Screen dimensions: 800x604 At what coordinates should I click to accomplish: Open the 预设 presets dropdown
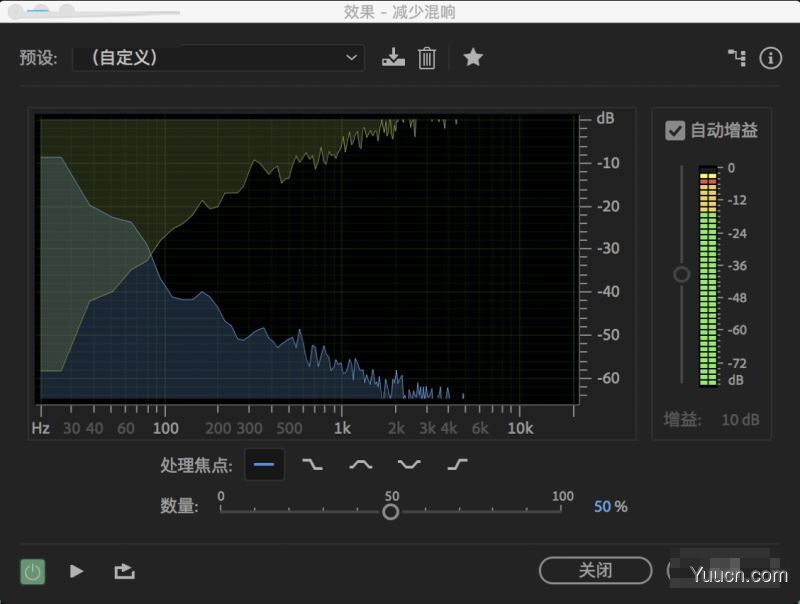(x=218, y=58)
